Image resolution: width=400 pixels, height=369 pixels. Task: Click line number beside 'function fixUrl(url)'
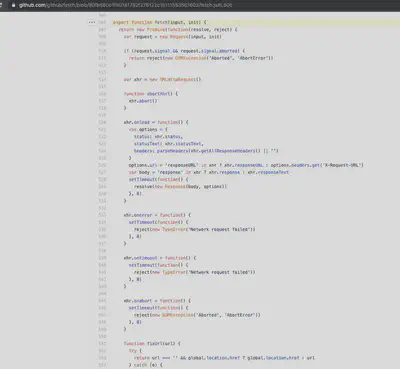tap(102, 343)
